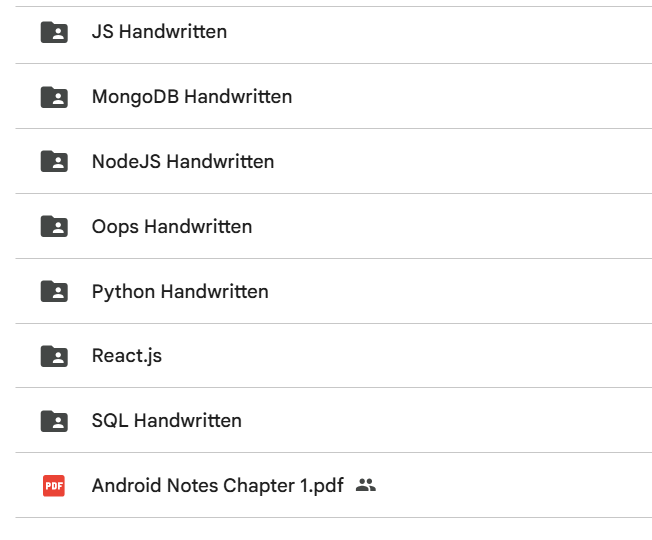Click the red PDF file icon
This screenshot has height=540, width=652.
click(54, 486)
